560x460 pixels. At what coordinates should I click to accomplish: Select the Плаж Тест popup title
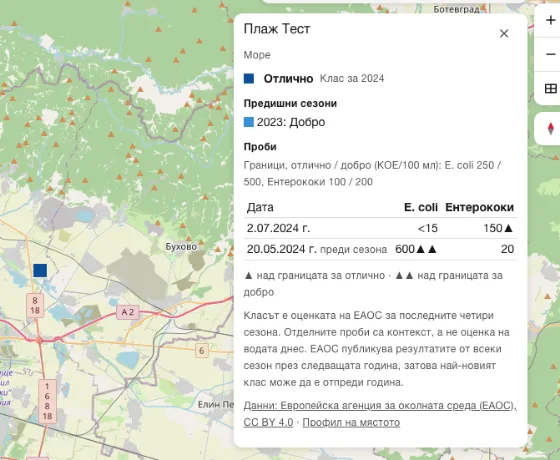[x=277, y=29]
